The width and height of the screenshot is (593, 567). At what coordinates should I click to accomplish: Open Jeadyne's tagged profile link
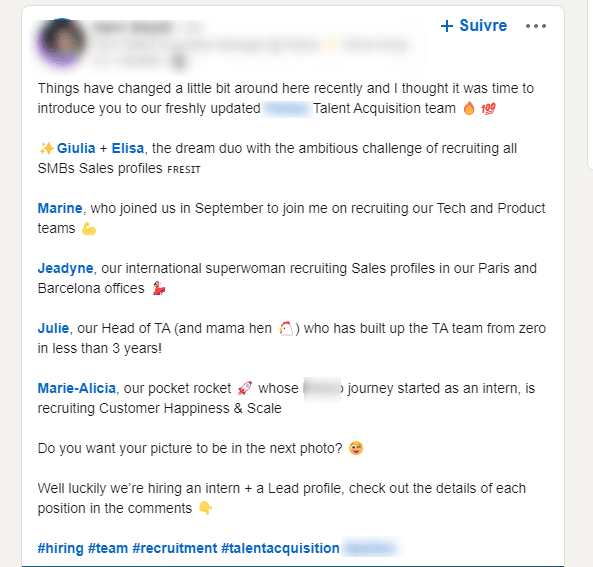[x=65, y=268]
